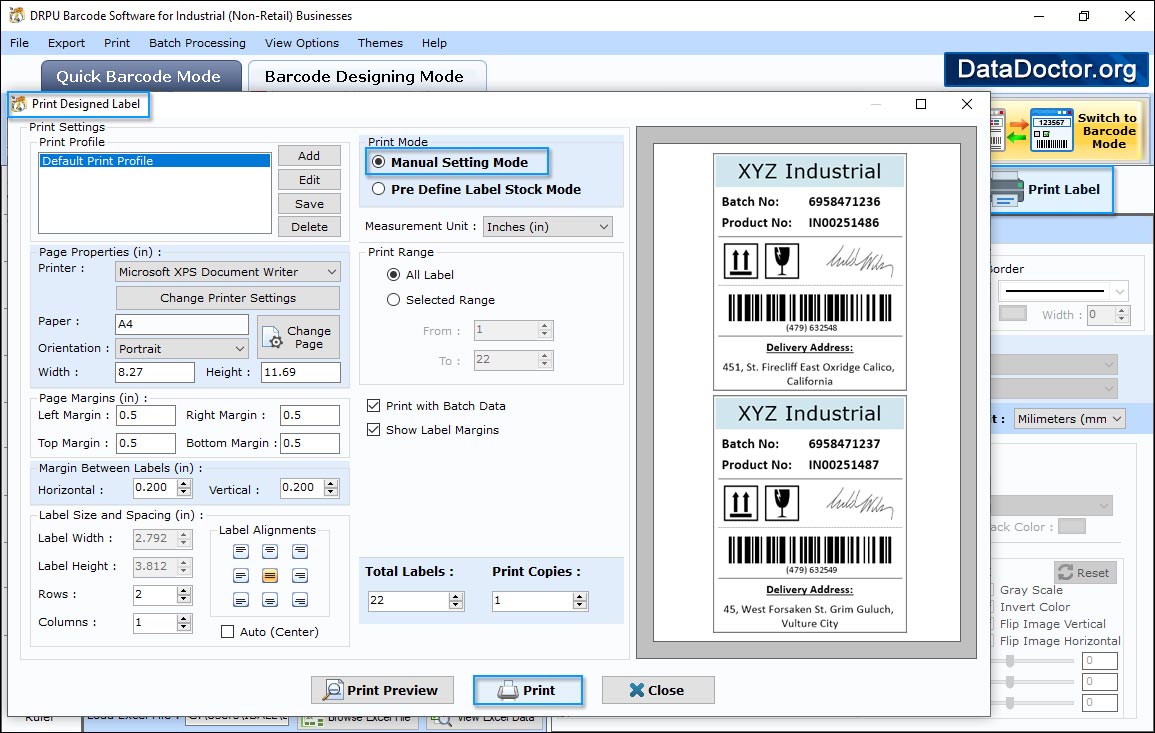Screen dimensions: 1155x733
Task: Toggle Show Label Margins checkbox
Action: coord(373,429)
